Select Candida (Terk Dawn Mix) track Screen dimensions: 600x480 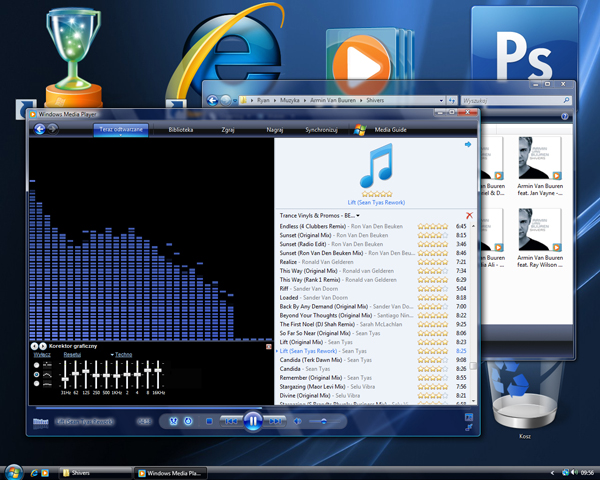click(373, 360)
